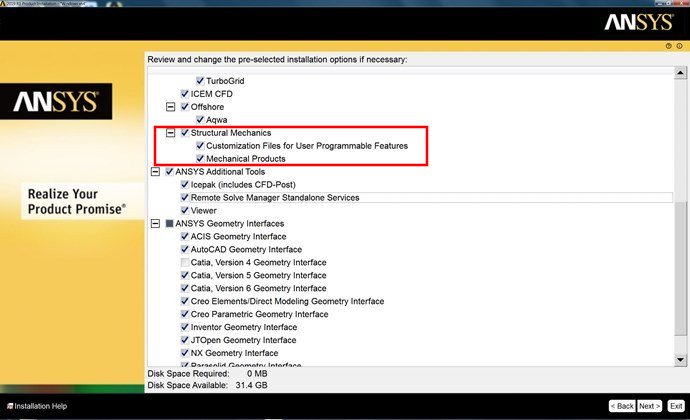The width and height of the screenshot is (690, 420).
Task: Collapse the ANSYS Additional Tools node
Action: pyautogui.click(x=155, y=171)
